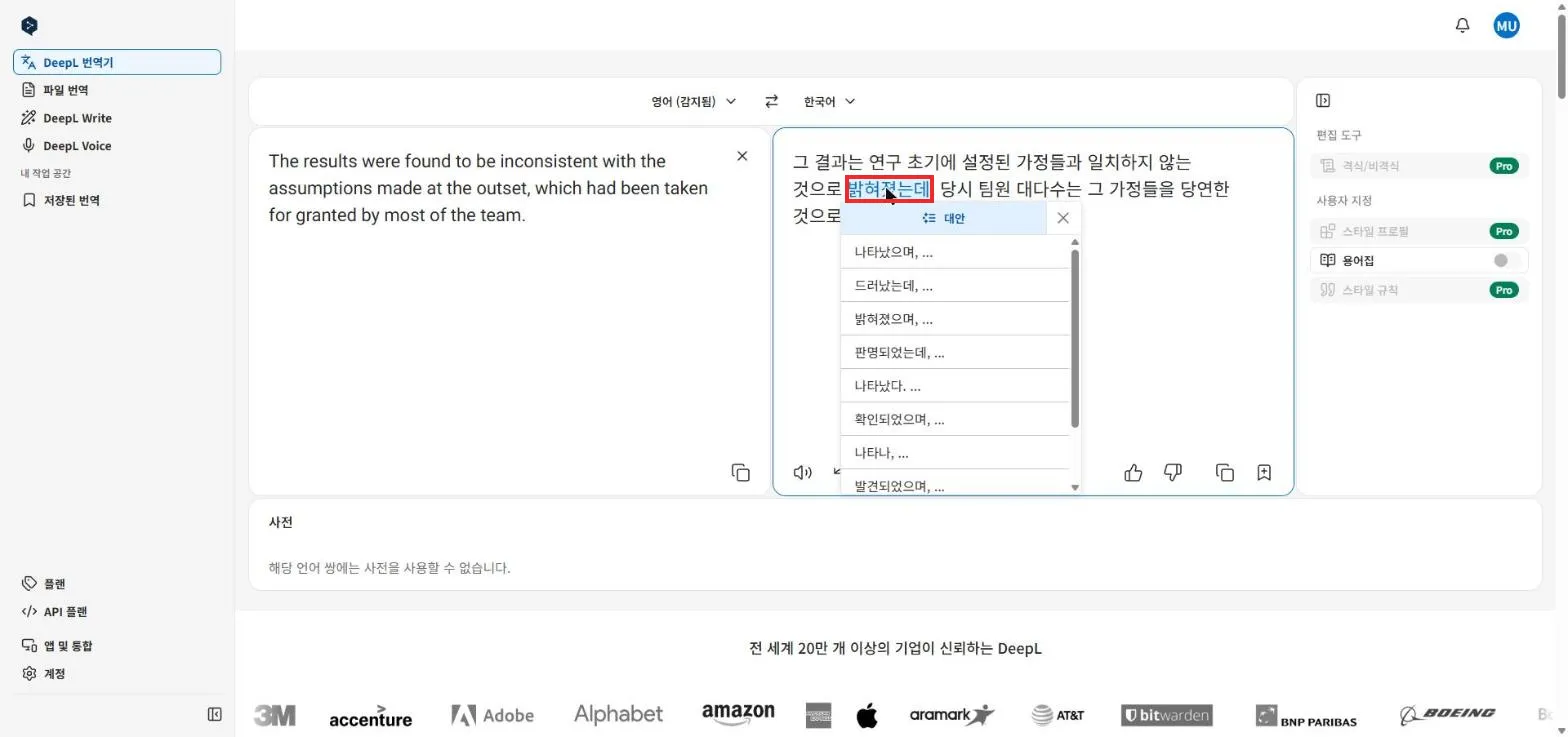Choose alternative '확인되었으며, ...'

pos(955,419)
